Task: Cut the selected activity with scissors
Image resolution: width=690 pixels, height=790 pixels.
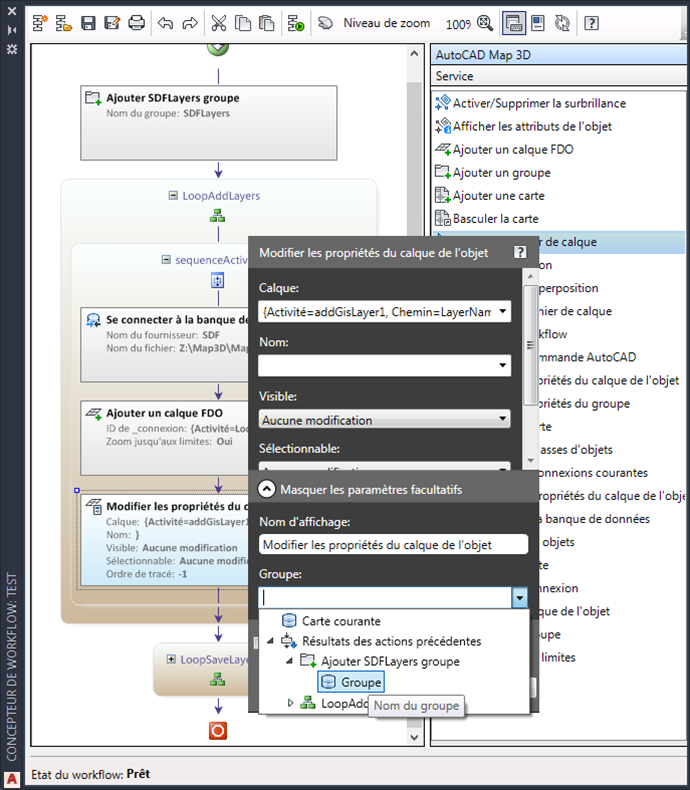Action: [219, 23]
